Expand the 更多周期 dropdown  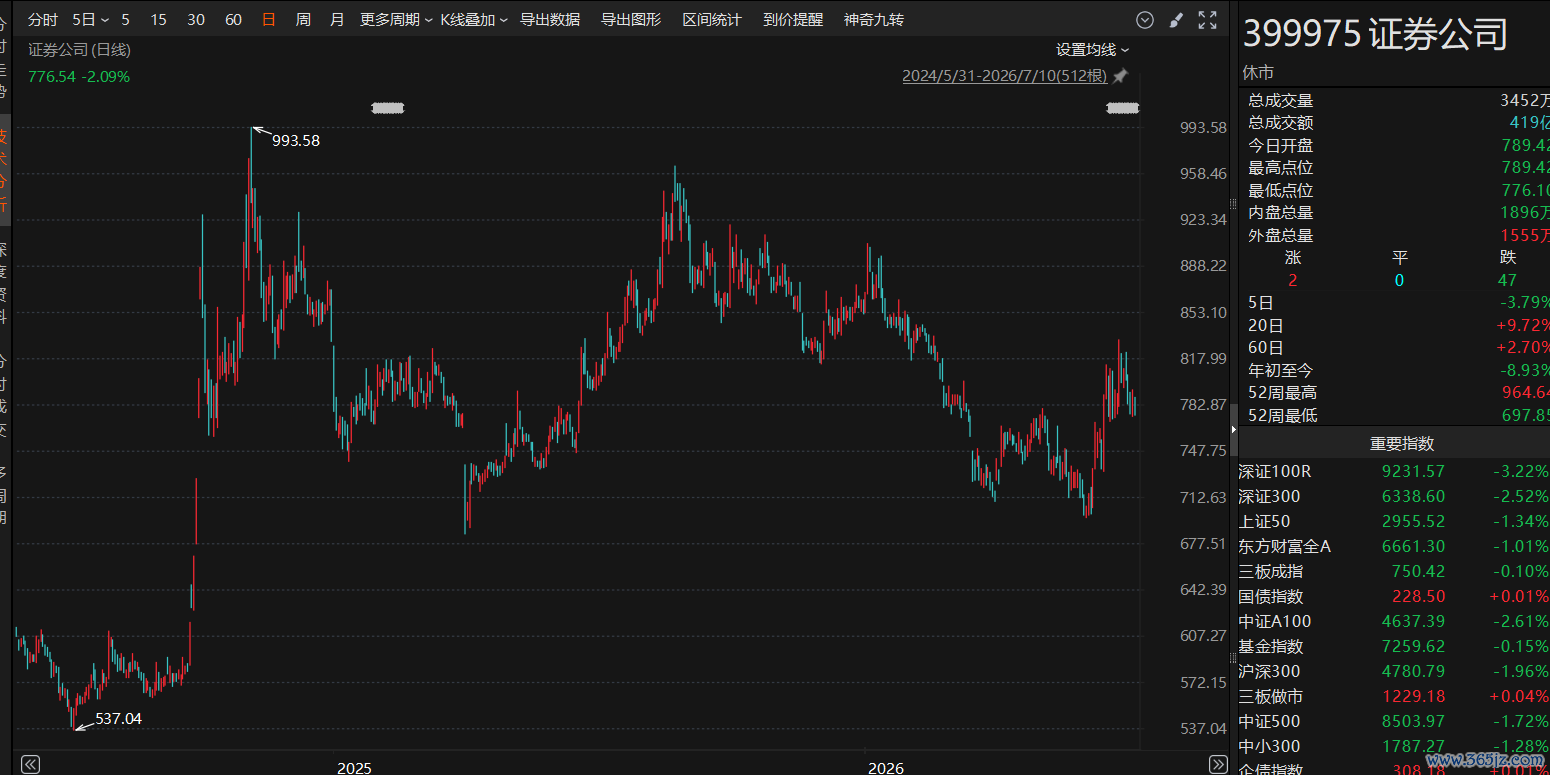(397, 20)
